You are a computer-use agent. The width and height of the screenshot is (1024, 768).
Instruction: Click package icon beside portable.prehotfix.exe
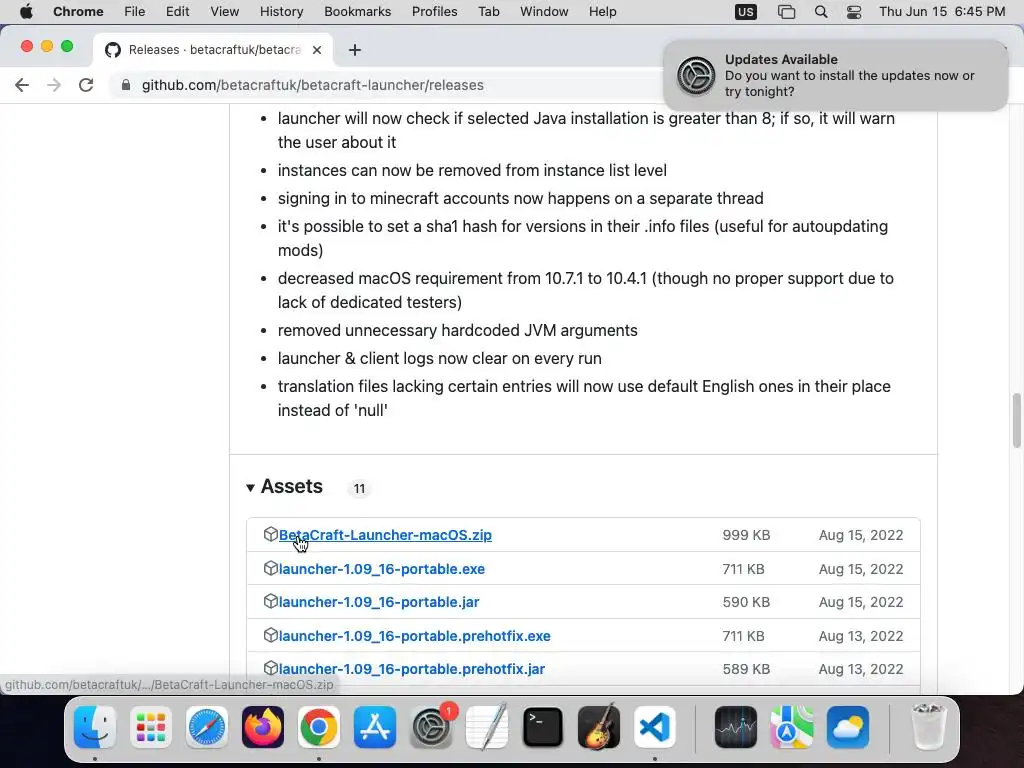pyautogui.click(x=270, y=635)
